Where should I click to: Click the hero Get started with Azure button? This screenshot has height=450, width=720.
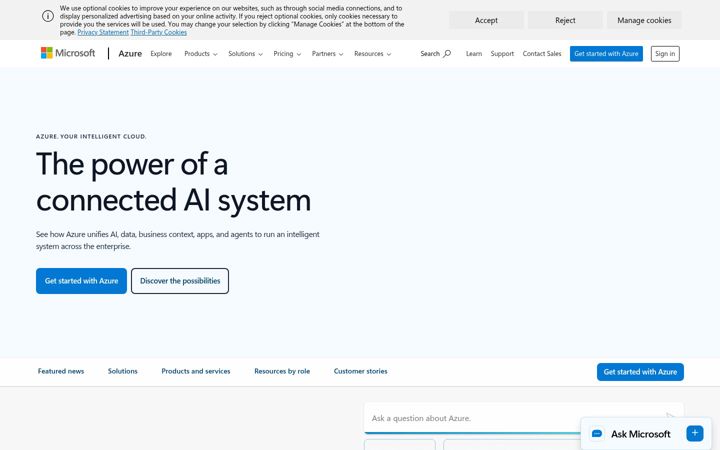81,281
